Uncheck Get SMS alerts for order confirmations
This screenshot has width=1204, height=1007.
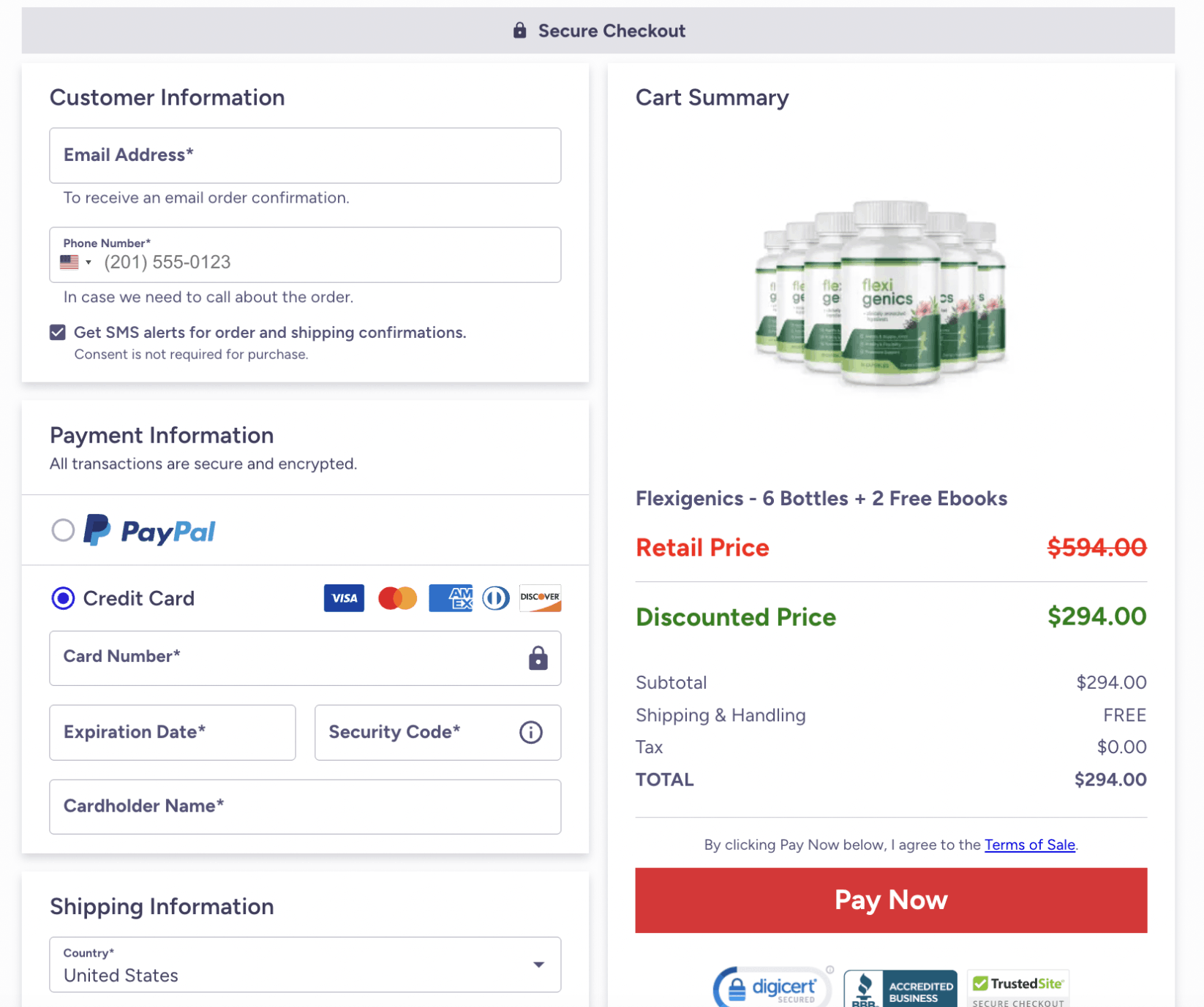(x=57, y=332)
